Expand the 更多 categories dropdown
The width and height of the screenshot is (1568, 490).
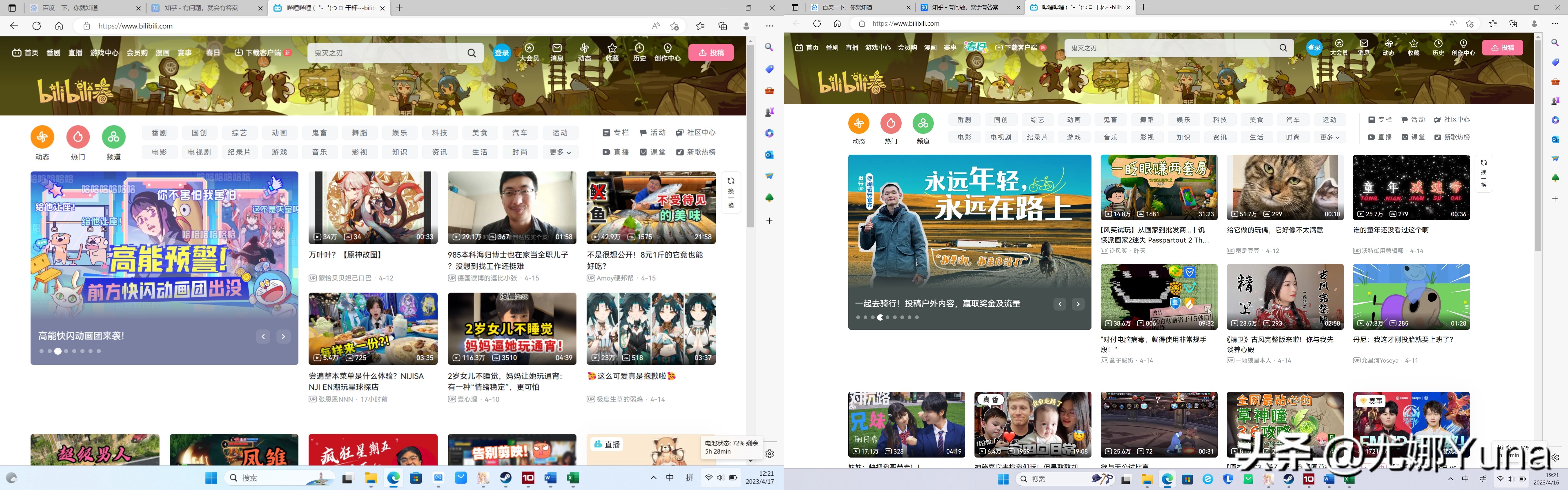point(560,152)
